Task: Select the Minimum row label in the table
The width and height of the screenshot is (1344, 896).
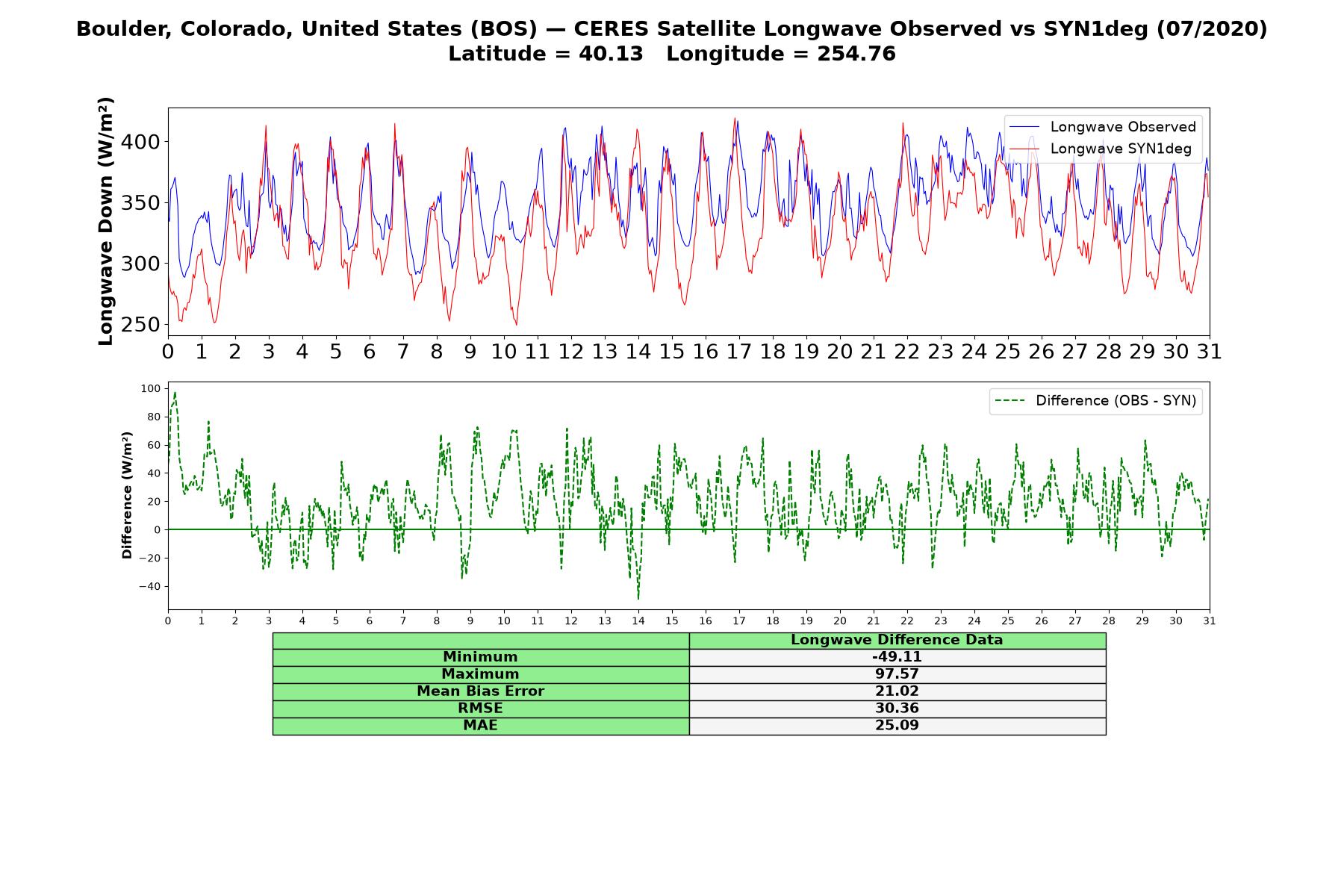Action: point(481,657)
